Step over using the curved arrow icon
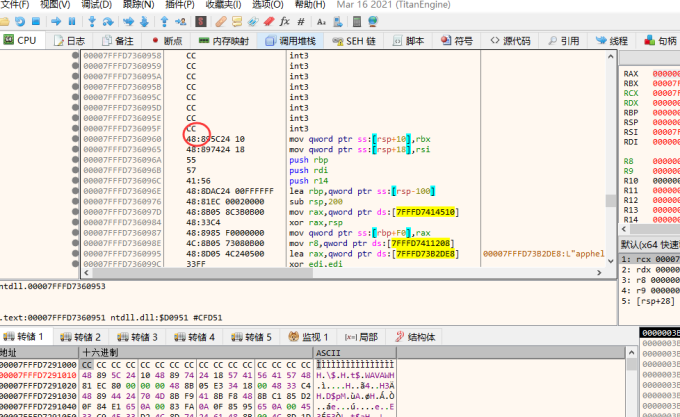This screenshot has height=417, width=680. pyautogui.click(x=108, y=21)
